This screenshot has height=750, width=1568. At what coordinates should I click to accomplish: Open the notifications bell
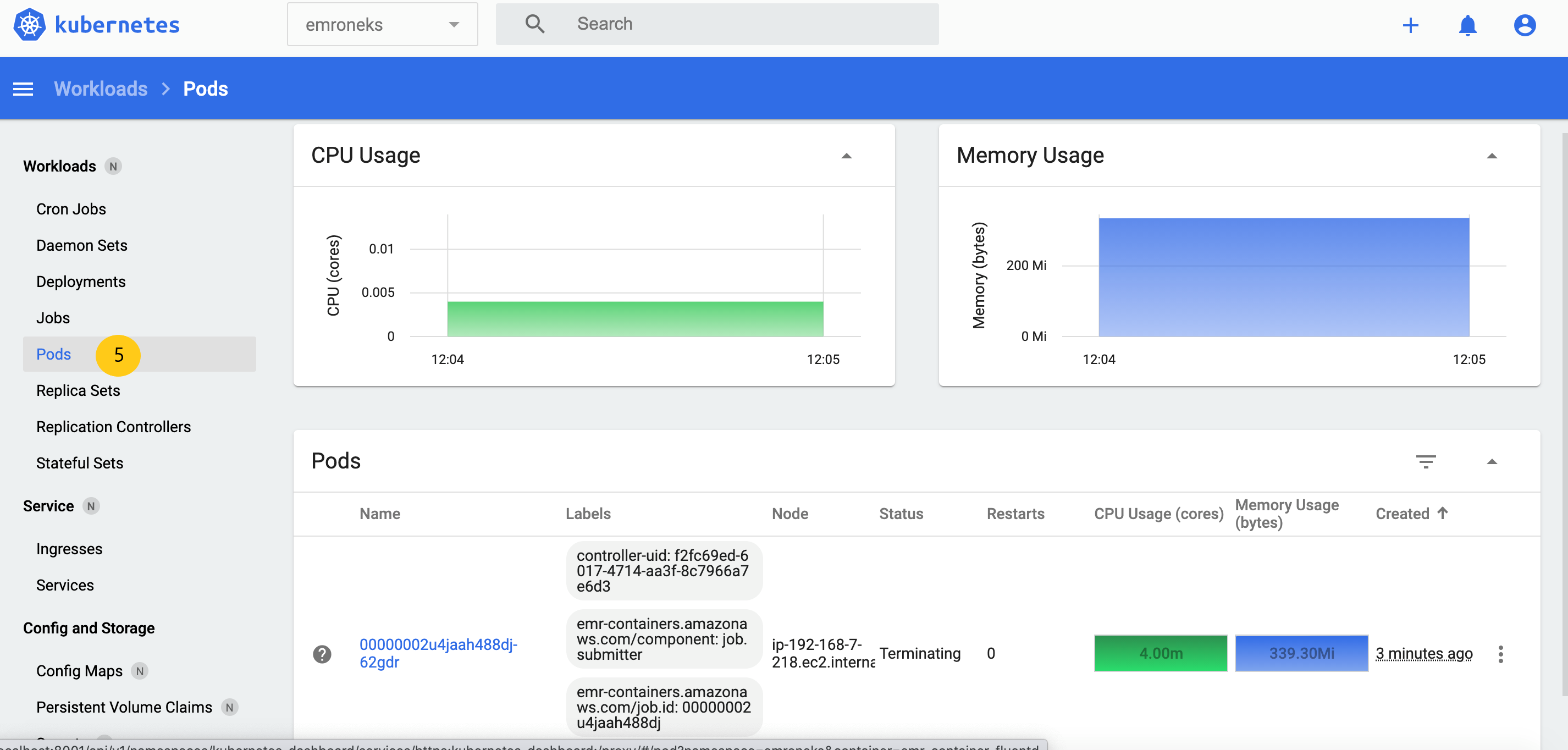click(x=1467, y=25)
